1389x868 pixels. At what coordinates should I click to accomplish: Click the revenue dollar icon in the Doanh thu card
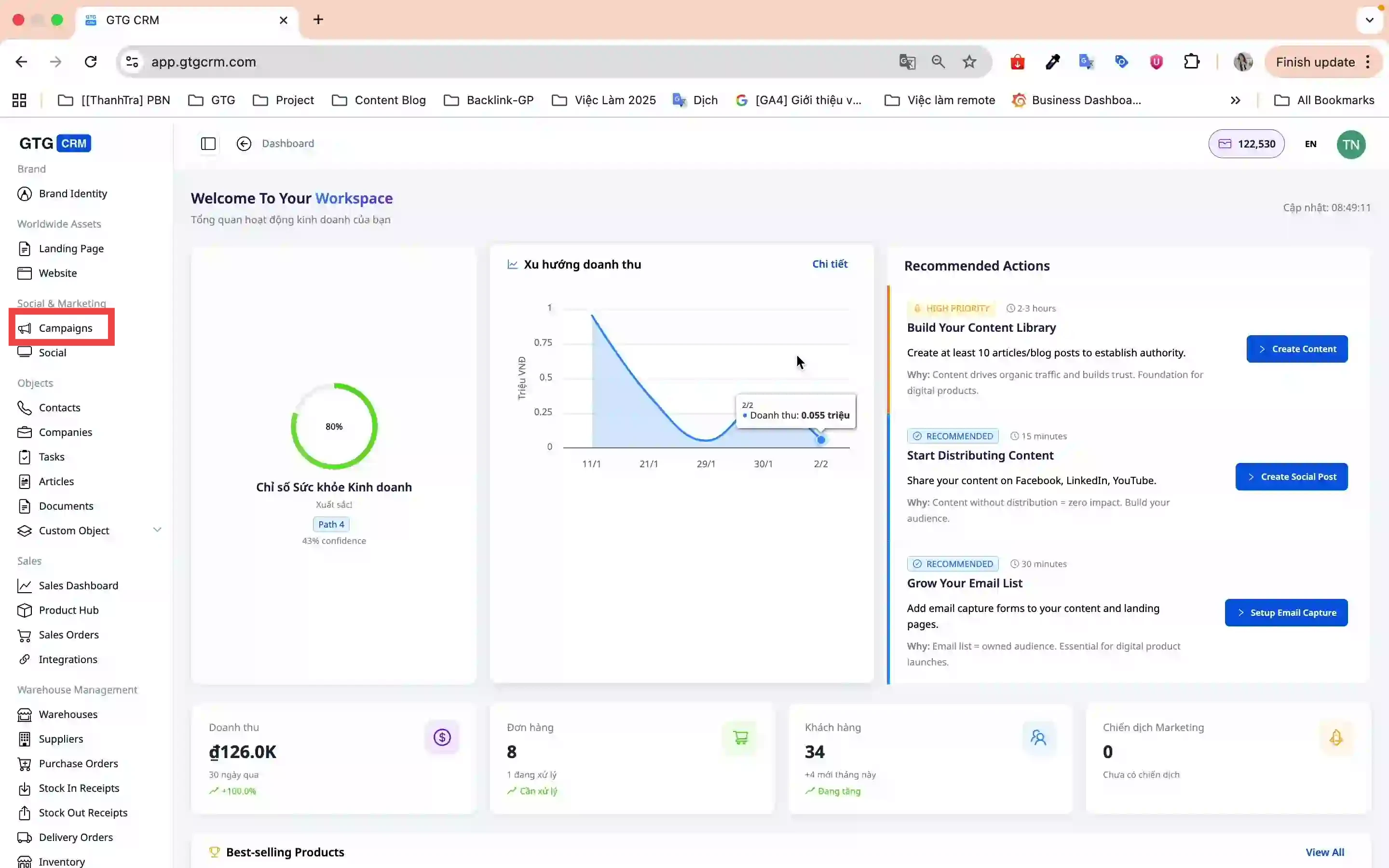(442, 737)
